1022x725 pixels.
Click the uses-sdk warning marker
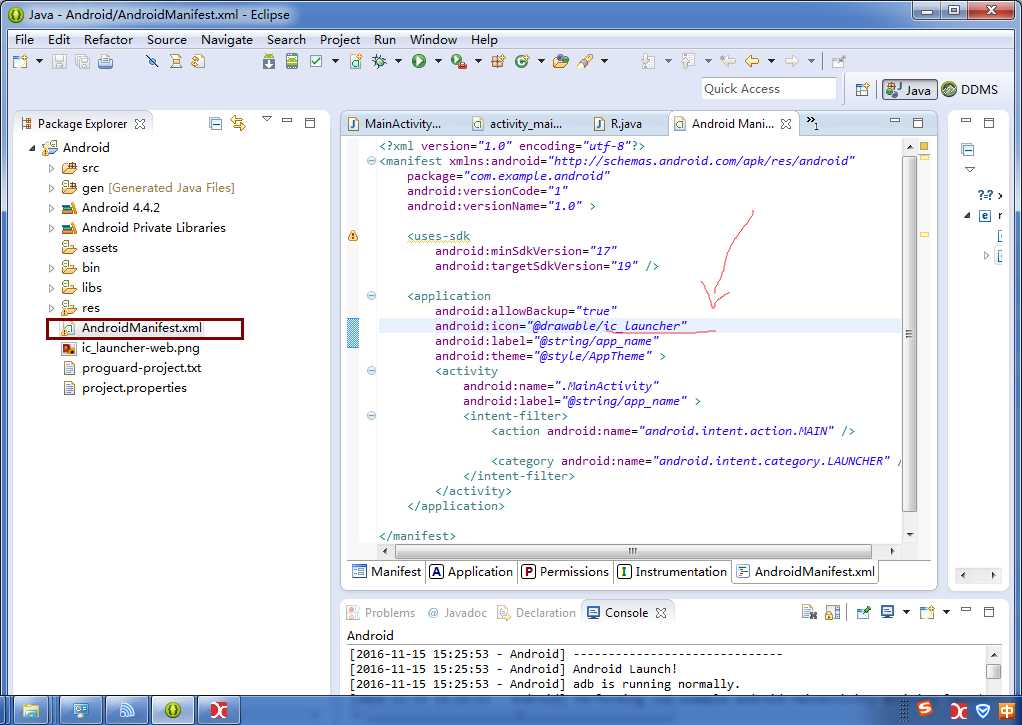pos(353,236)
